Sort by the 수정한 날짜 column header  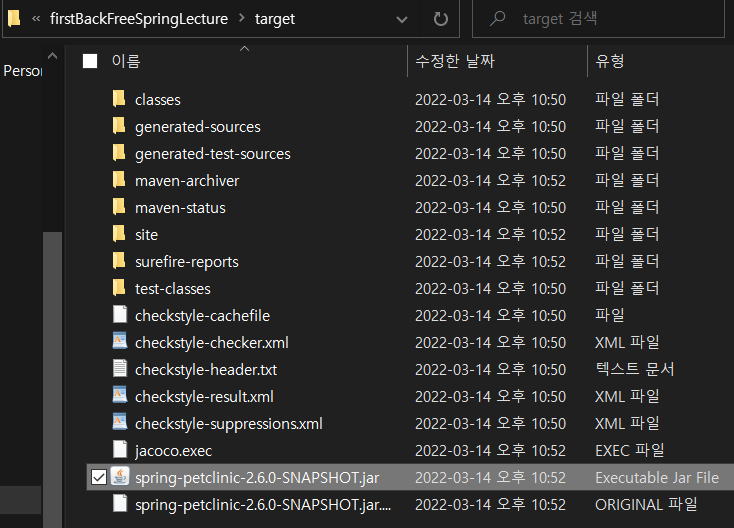click(x=455, y=61)
